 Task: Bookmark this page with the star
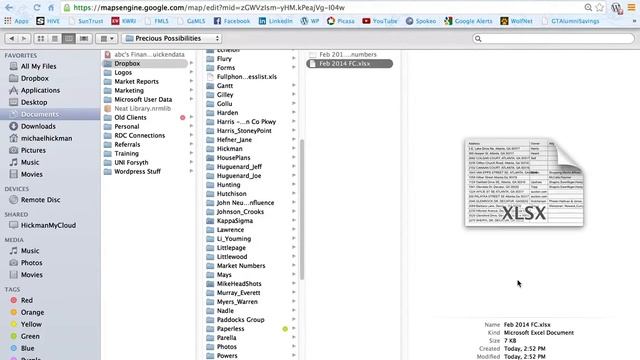pyautogui.click(x=600, y=7)
